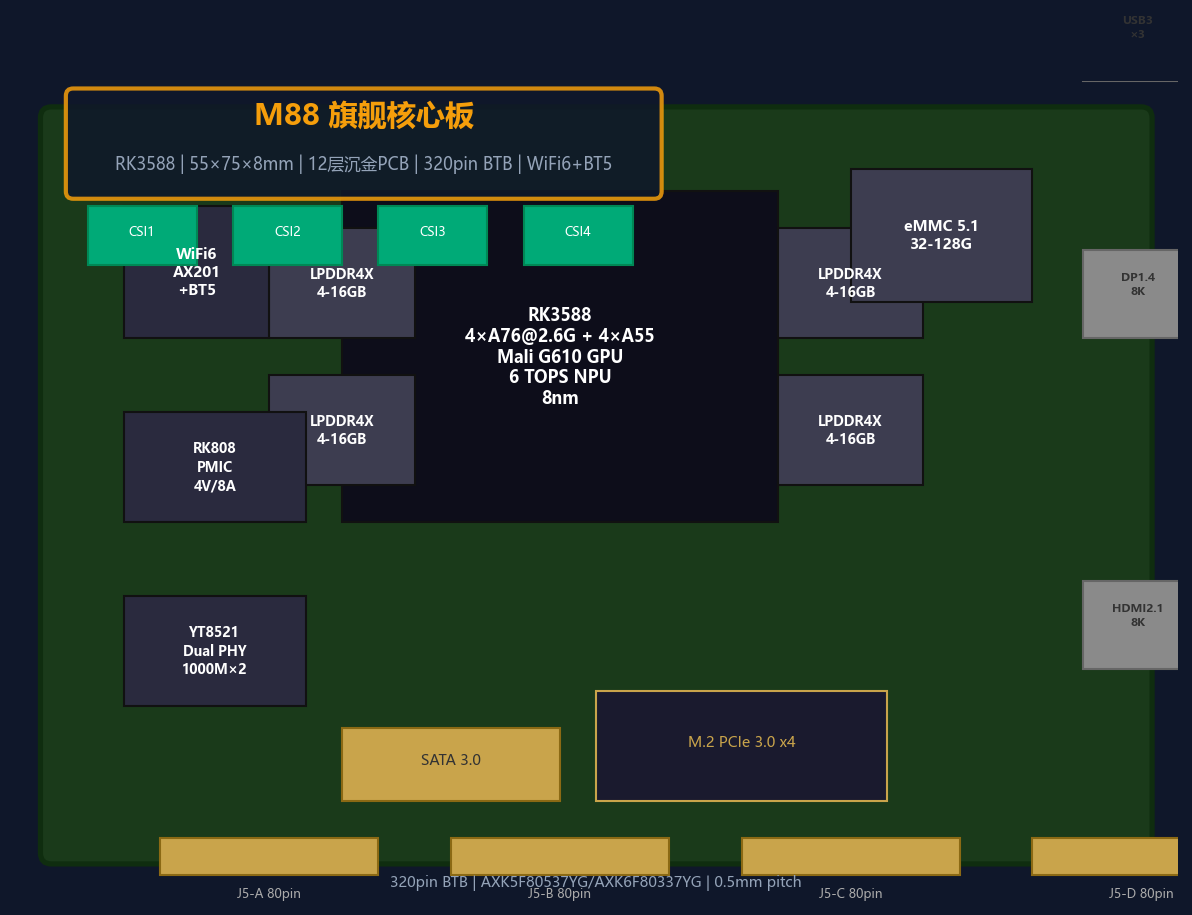Click the CSI1 camera interface block
Screen dimensions: 1192x915
click(x=142, y=235)
